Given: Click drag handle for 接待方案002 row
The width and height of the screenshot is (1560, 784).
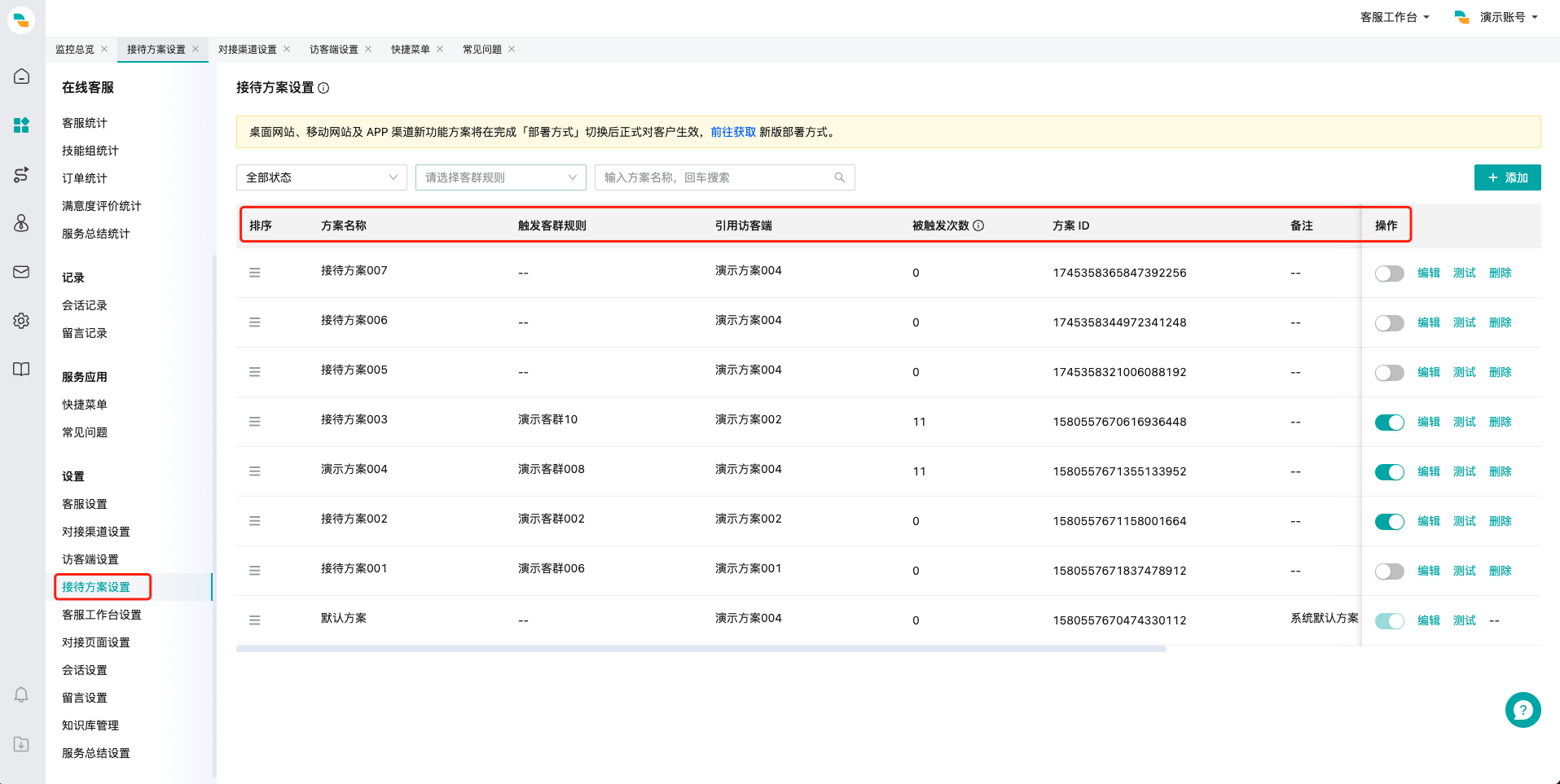Looking at the screenshot, I should pos(255,521).
